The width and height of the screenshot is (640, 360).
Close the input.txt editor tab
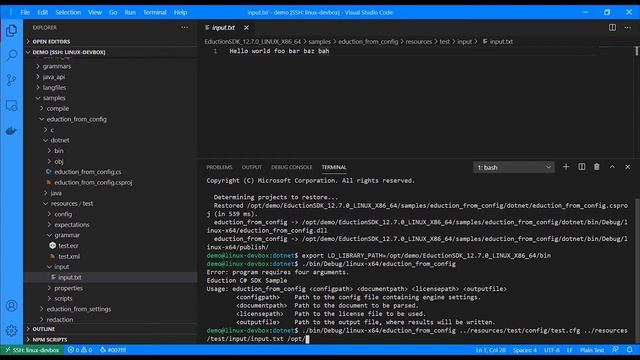[x=246, y=27]
